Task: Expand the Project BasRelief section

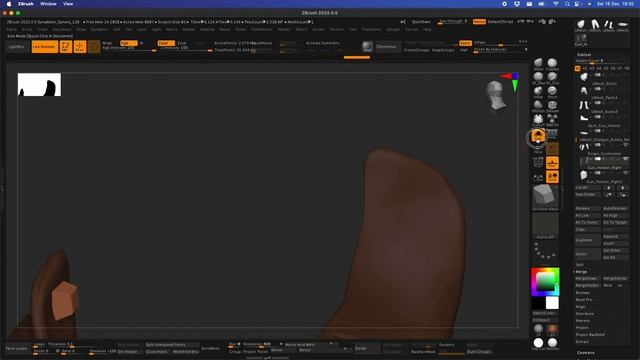Action: [590, 334]
